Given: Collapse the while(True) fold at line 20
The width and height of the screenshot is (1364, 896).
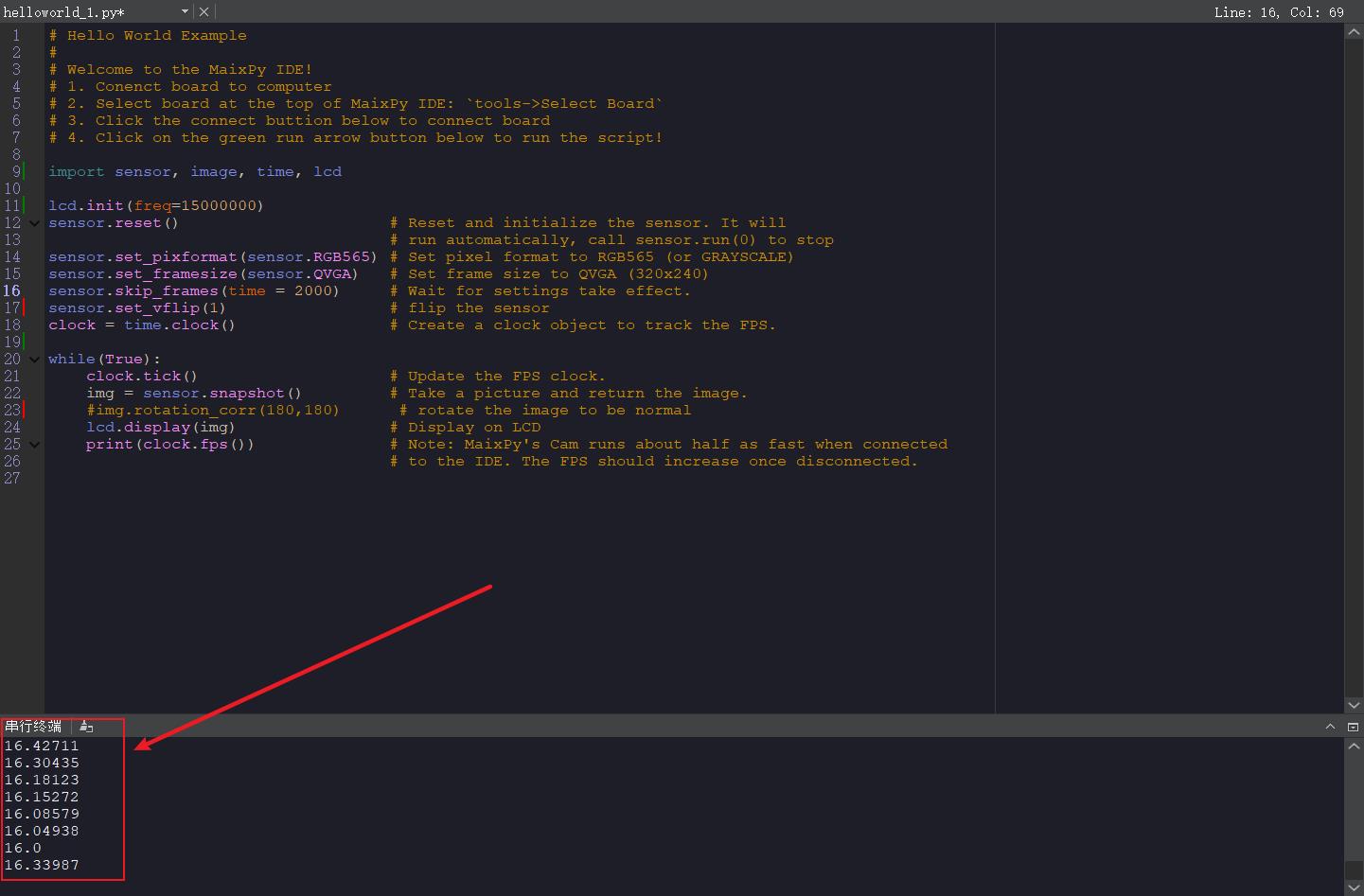Looking at the screenshot, I should pos(34,360).
